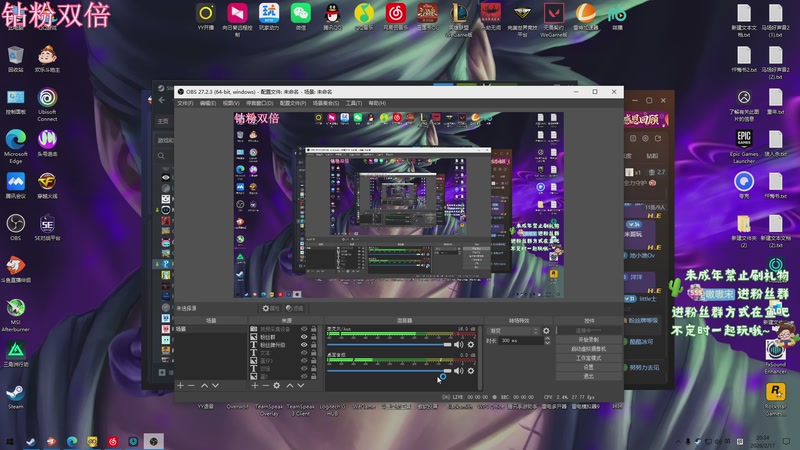The image size is (800, 450).
Task: Click the 退出 exit button
Action: click(x=589, y=377)
